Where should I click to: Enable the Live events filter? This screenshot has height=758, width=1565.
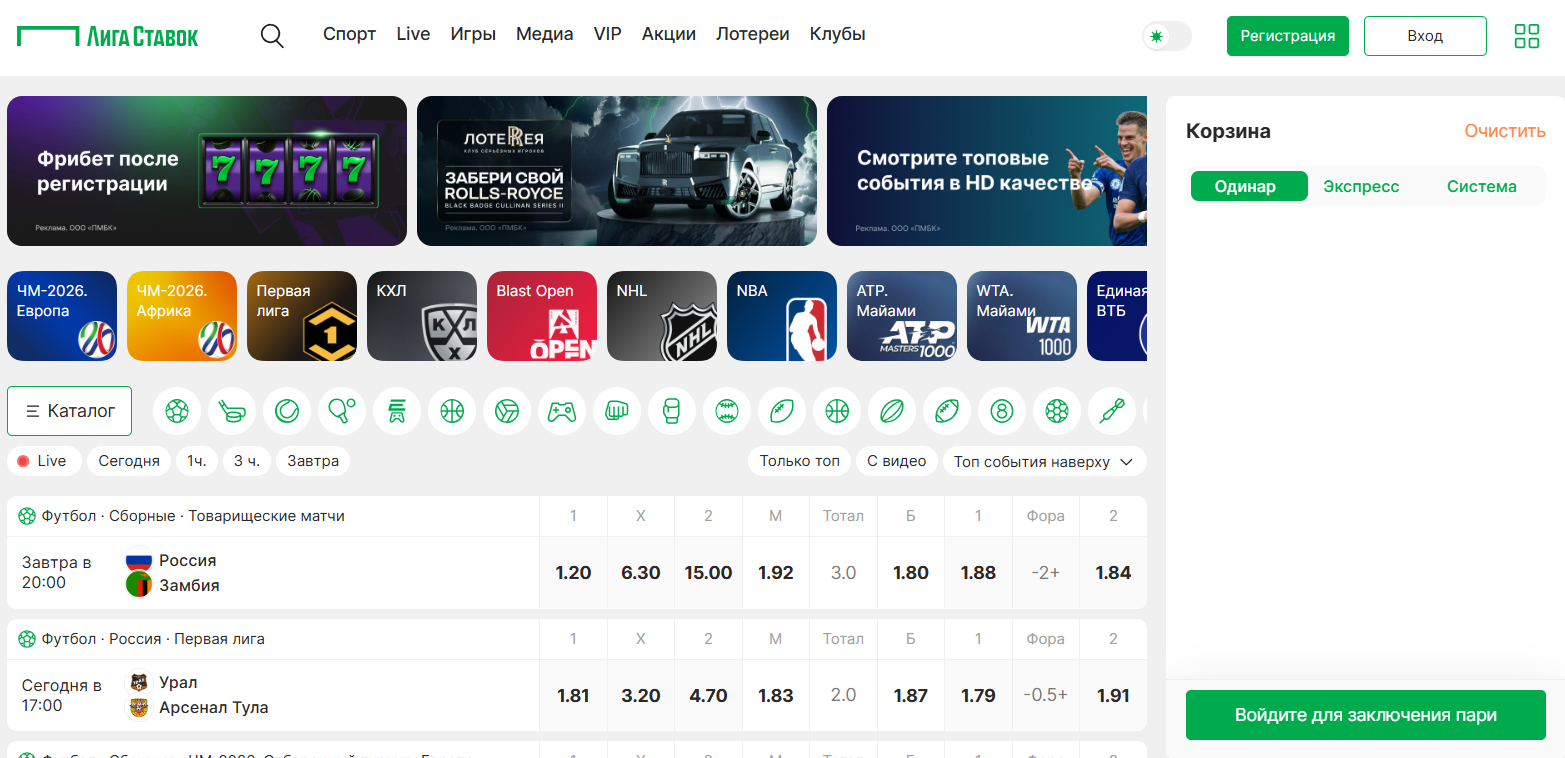42,461
